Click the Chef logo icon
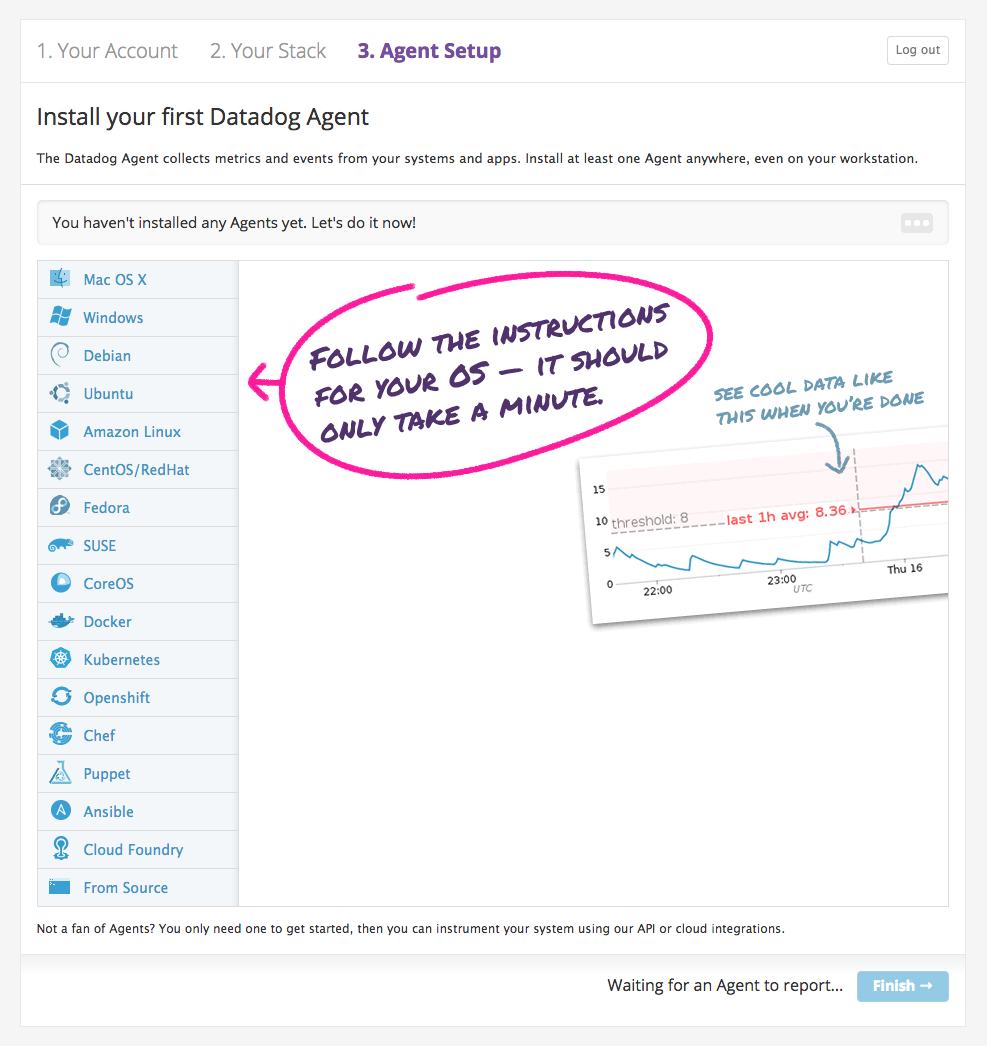 (60, 735)
